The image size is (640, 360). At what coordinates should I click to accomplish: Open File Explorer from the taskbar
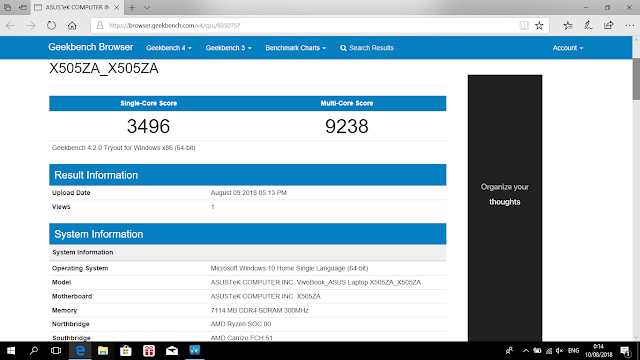click(x=103, y=351)
